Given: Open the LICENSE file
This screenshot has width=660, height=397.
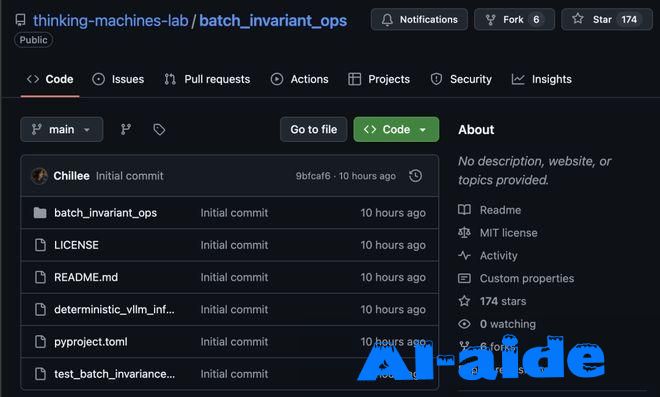Looking at the screenshot, I should pos(76,245).
